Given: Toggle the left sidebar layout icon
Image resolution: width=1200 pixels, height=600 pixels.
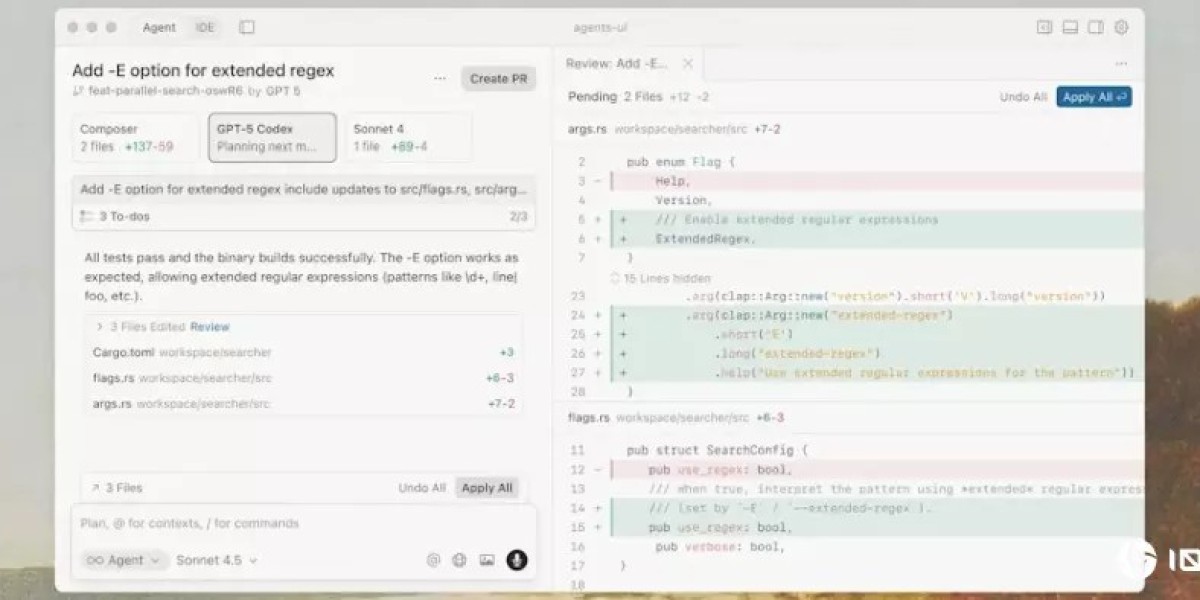Looking at the screenshot, I should point(1044,28).
